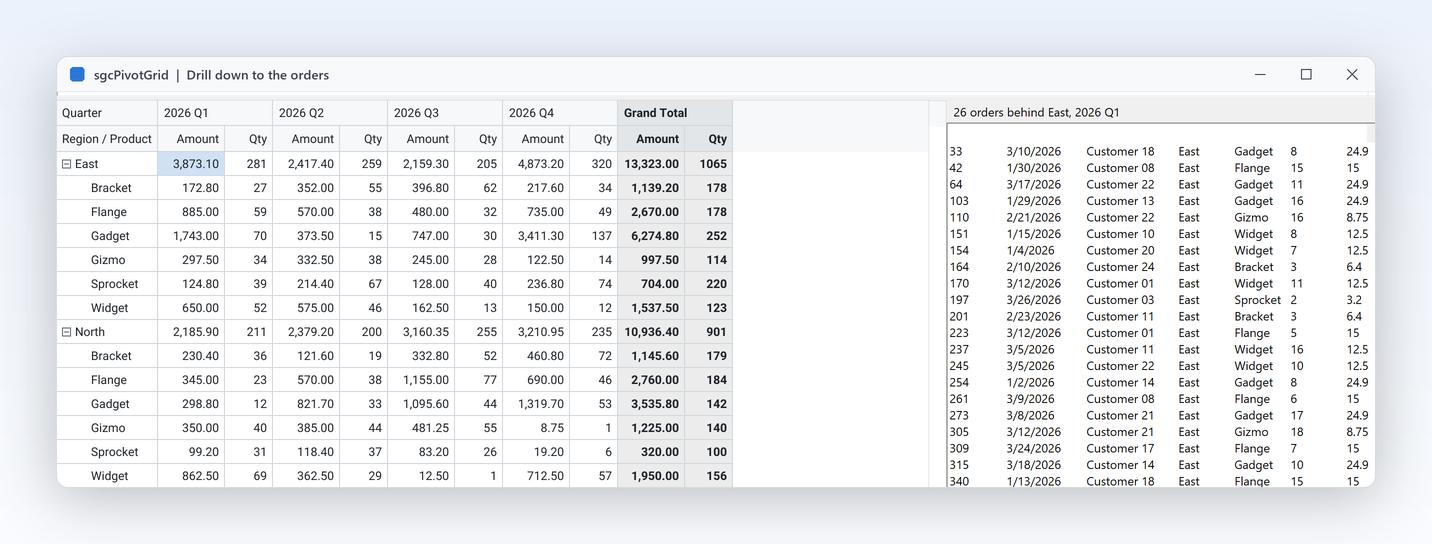Click the date 1/2/2026 of order 254
The image size is (1432, 544).
(1030, 383)
